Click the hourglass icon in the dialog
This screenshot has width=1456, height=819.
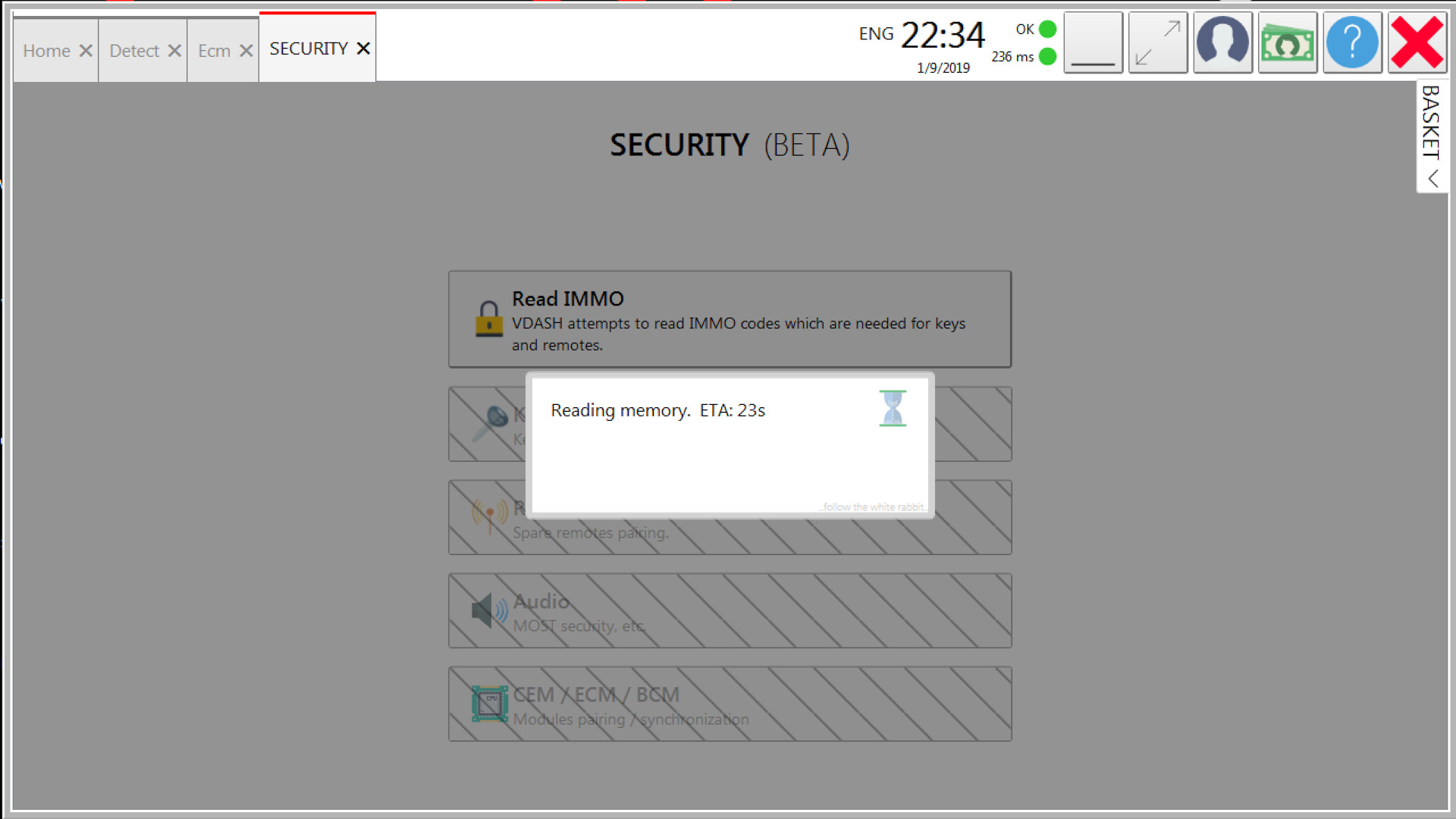point(893,409)
